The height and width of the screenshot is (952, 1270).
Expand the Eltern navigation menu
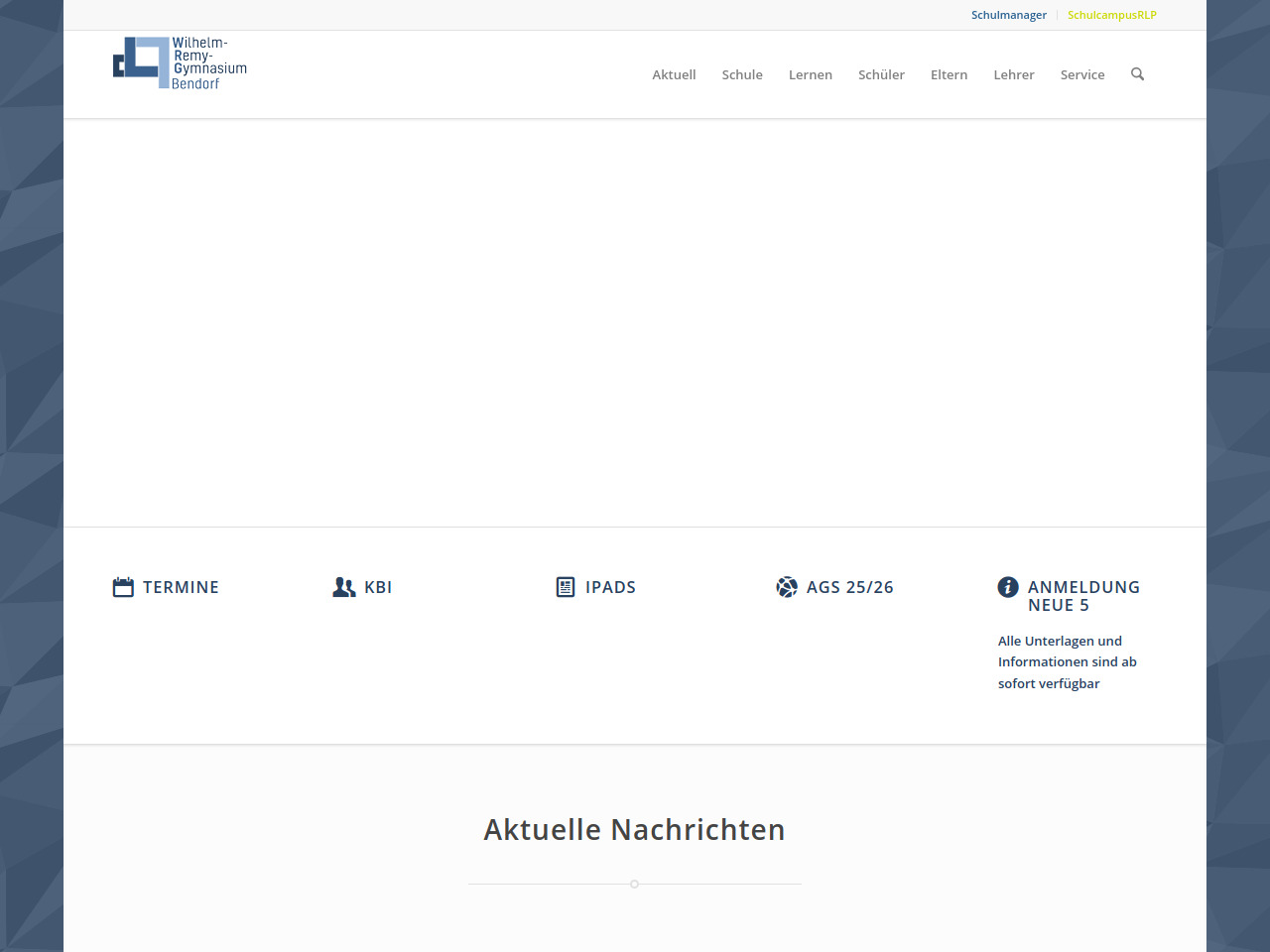tap(949, 75)
